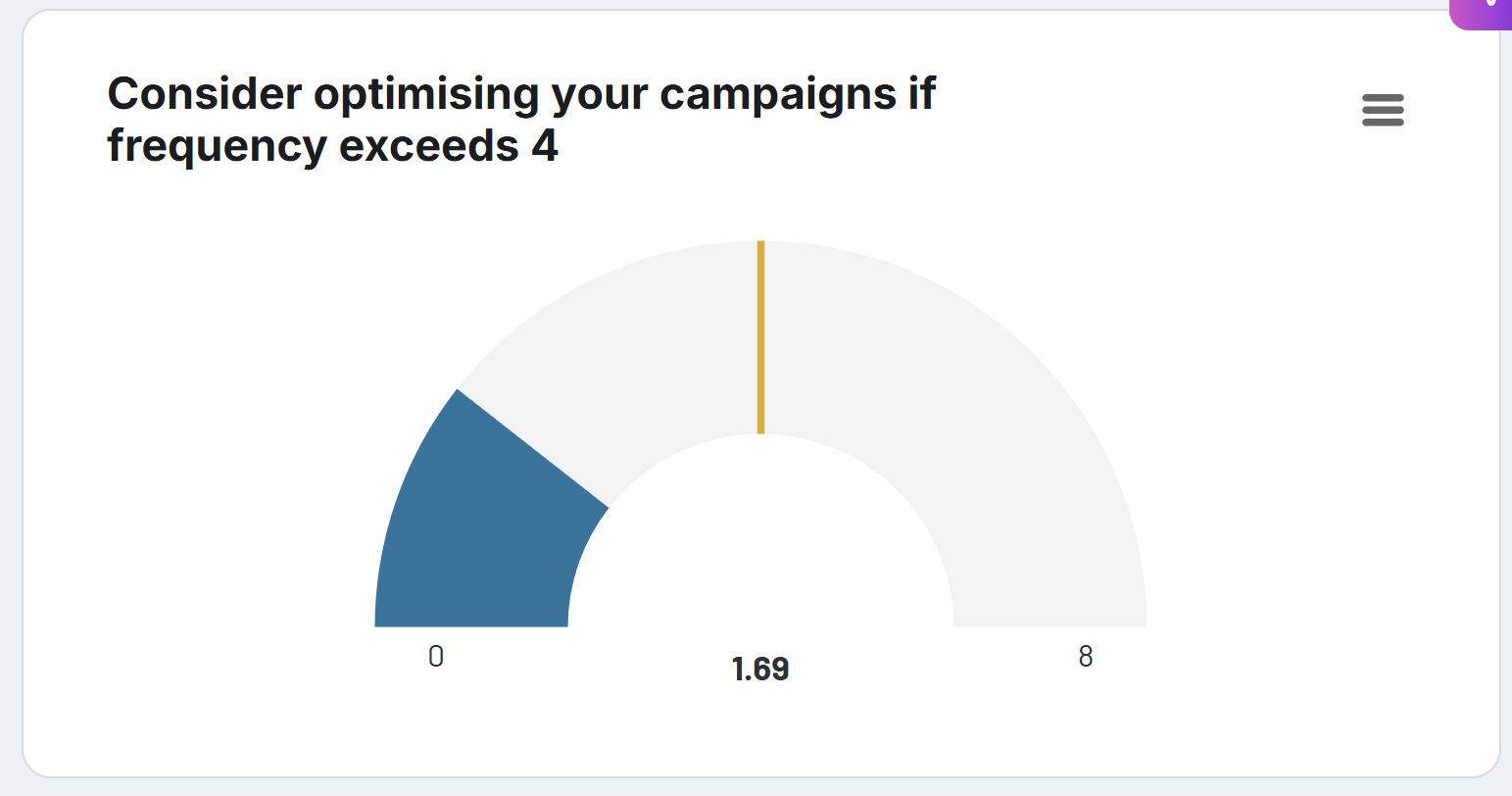Click inside the empty gauge semicircle center

(760, 549)
